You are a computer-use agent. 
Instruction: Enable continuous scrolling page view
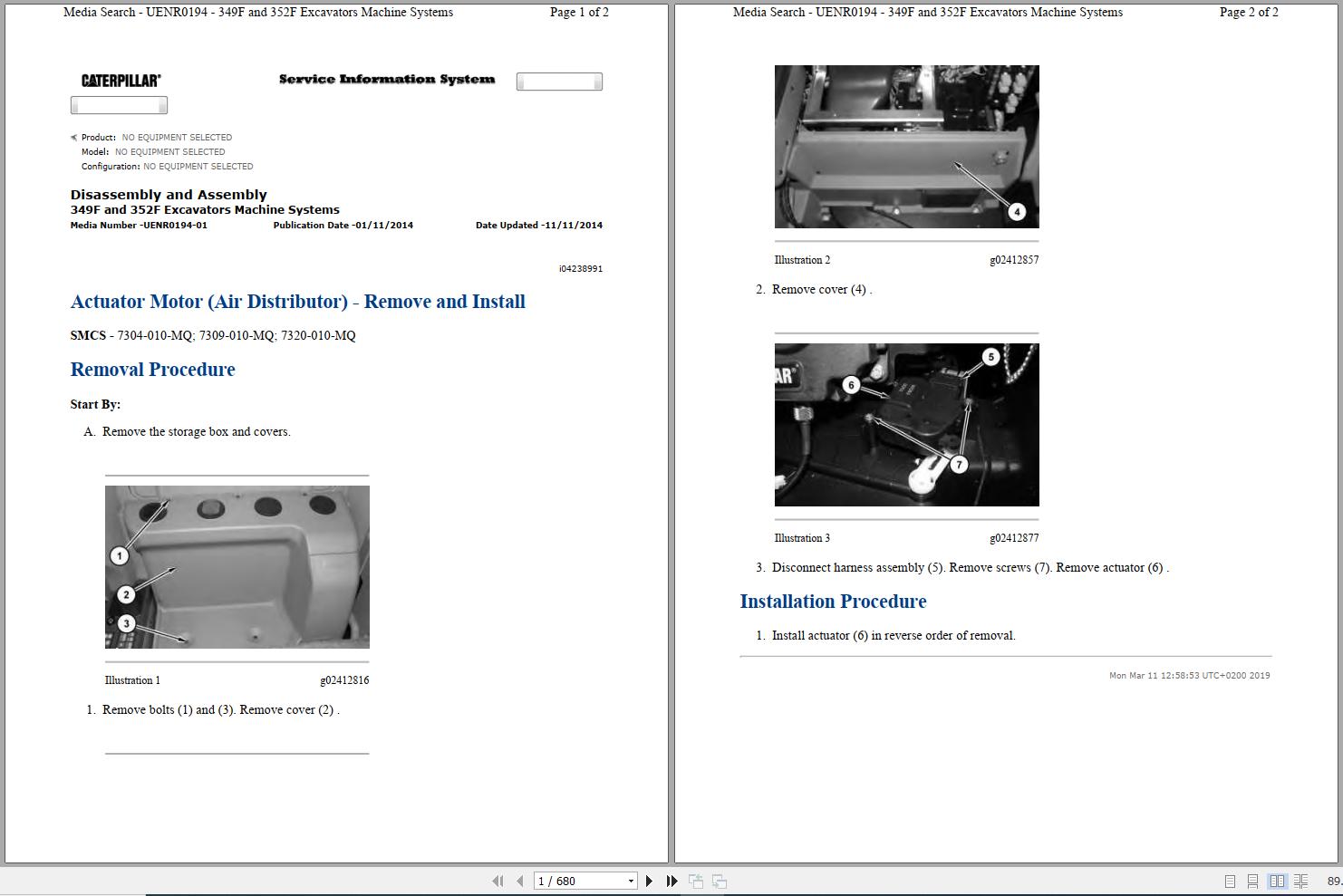(x=1252, y=881)
